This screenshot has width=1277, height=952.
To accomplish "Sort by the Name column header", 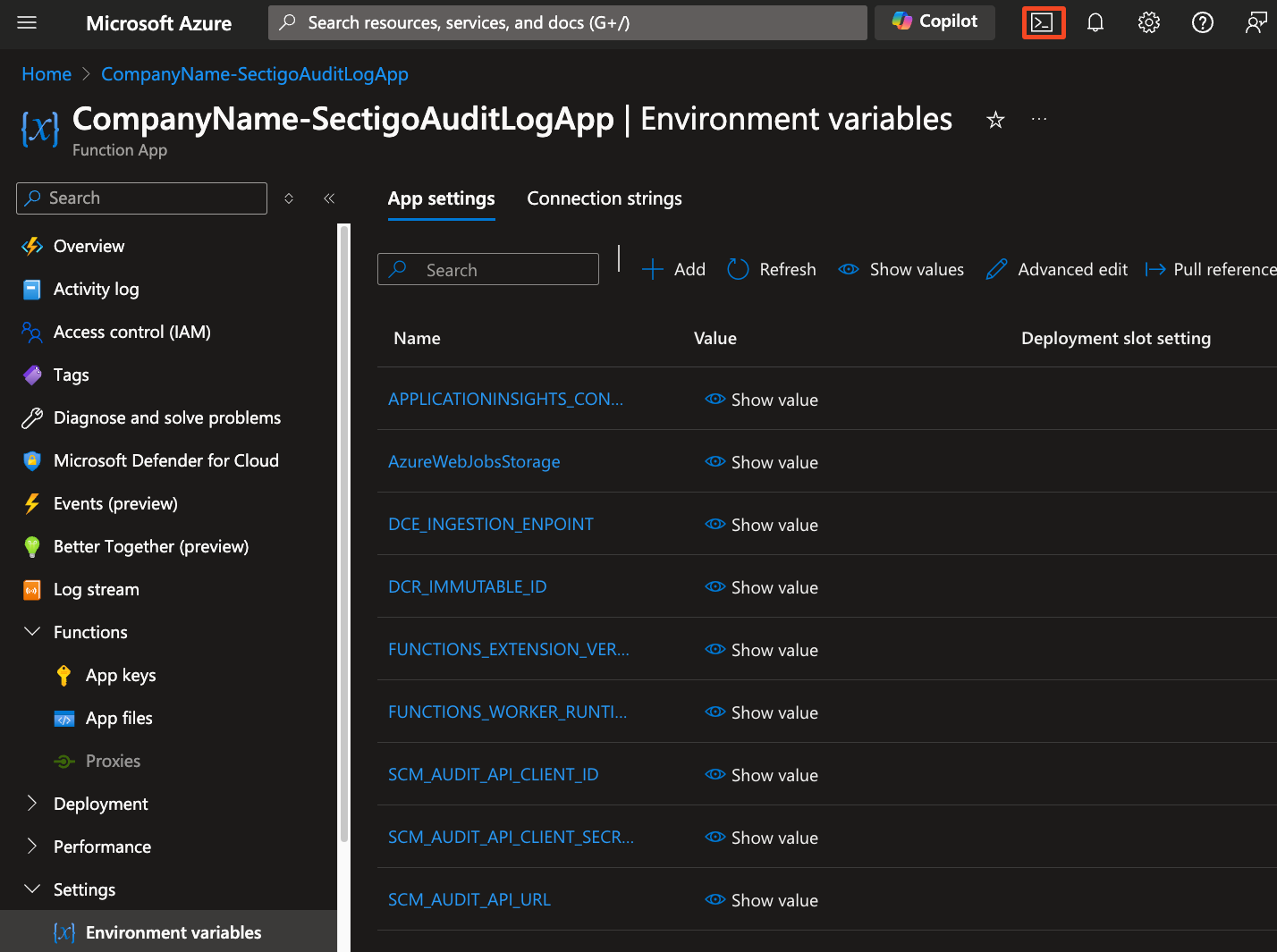I will (417, 338).
